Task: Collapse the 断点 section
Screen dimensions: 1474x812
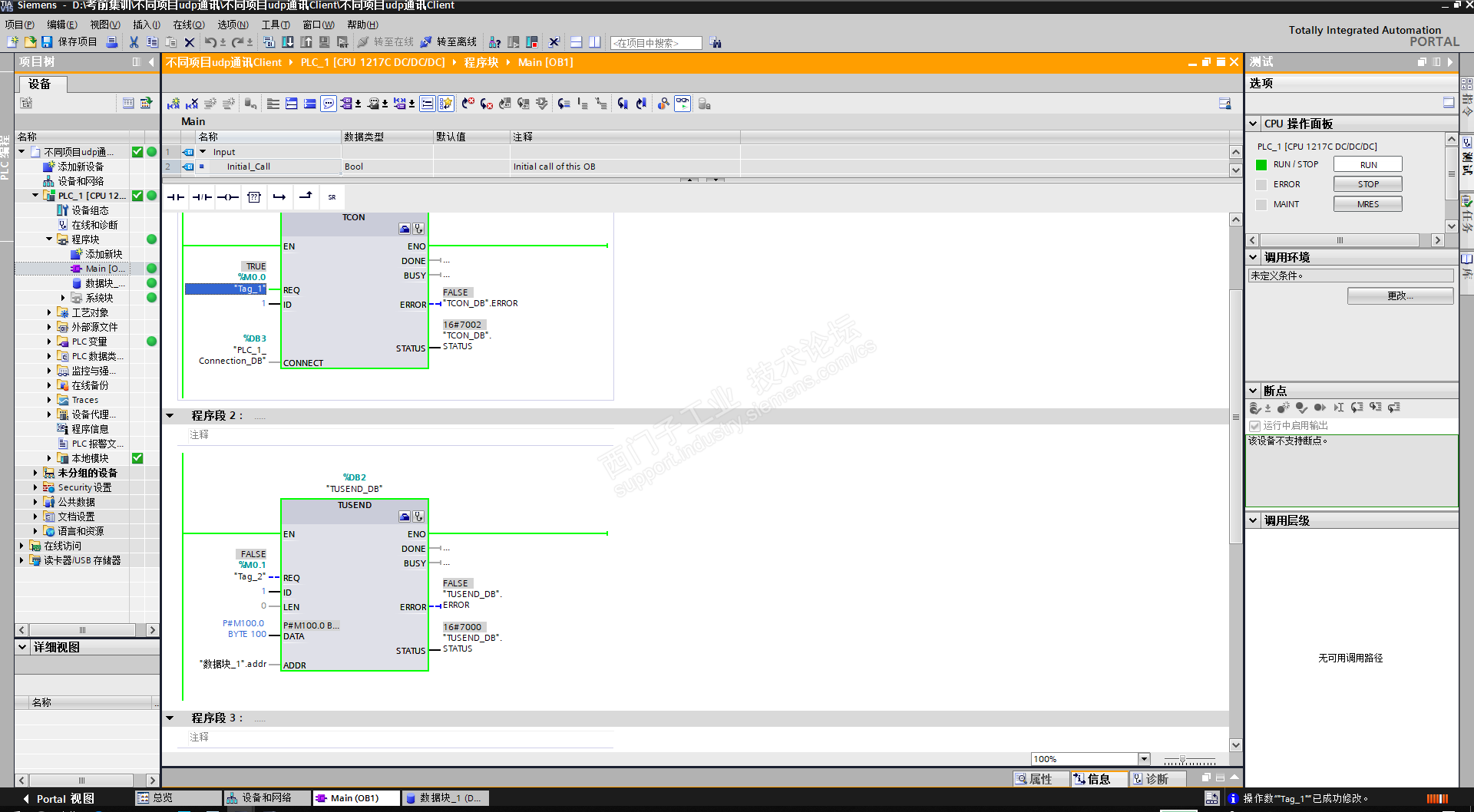Action: pos(1253,391)
